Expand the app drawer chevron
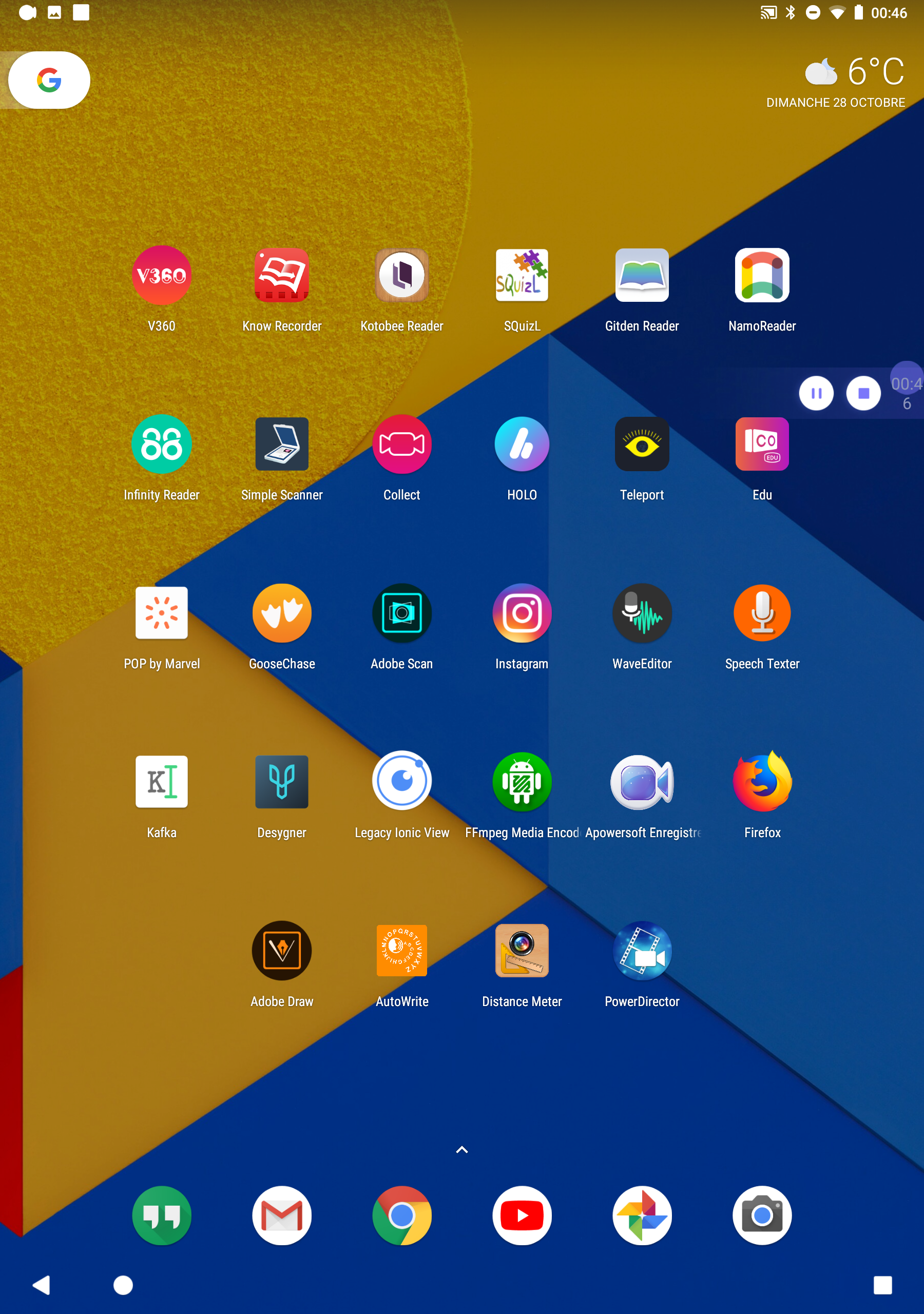The width and height of the screenshot is (924, 1314). 462,1150
